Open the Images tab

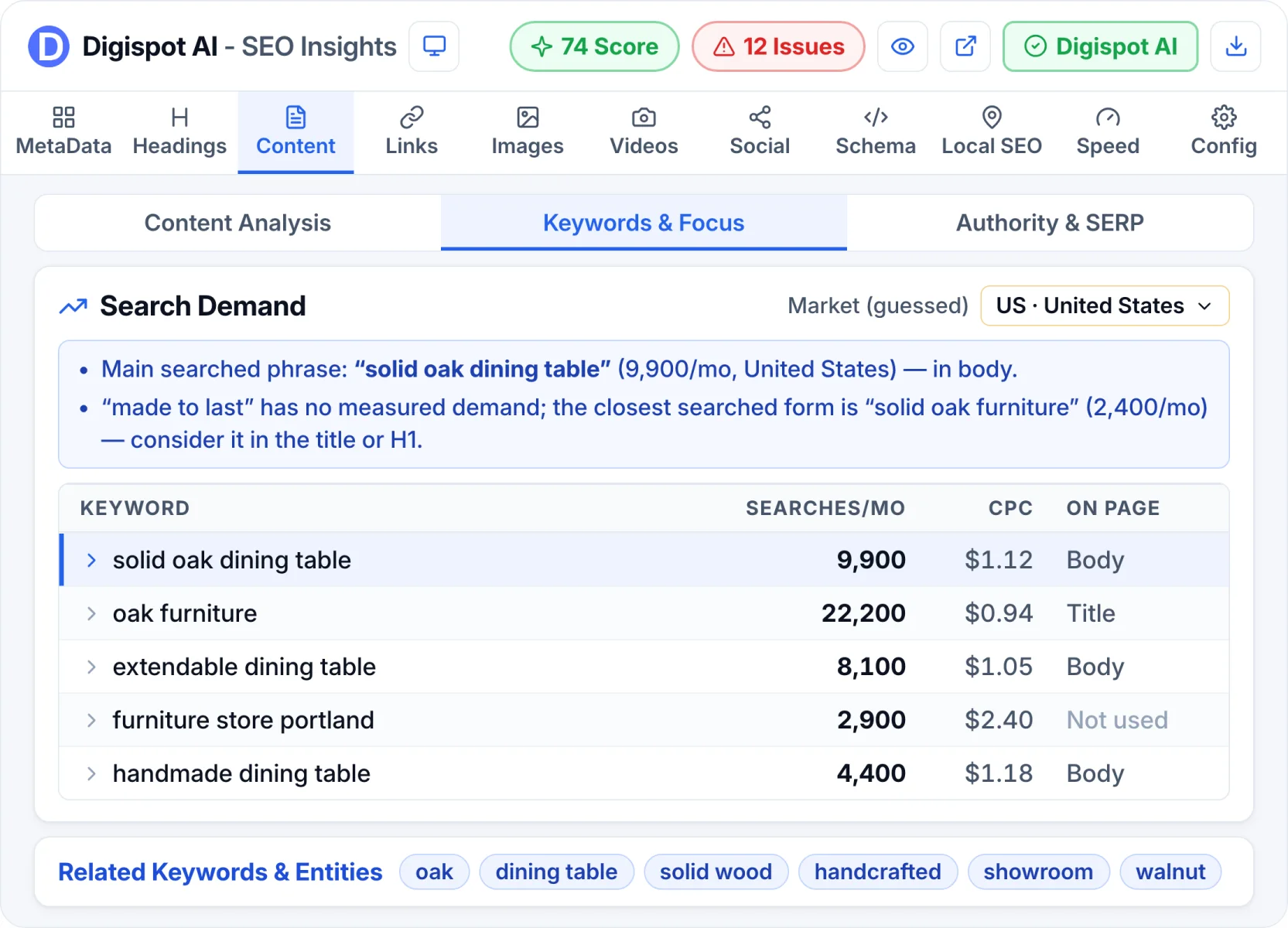click(528, 132)
